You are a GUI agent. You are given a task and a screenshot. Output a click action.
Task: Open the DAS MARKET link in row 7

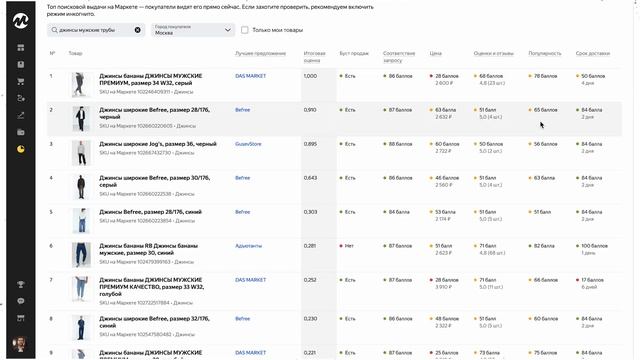click(x=250, y=280)
